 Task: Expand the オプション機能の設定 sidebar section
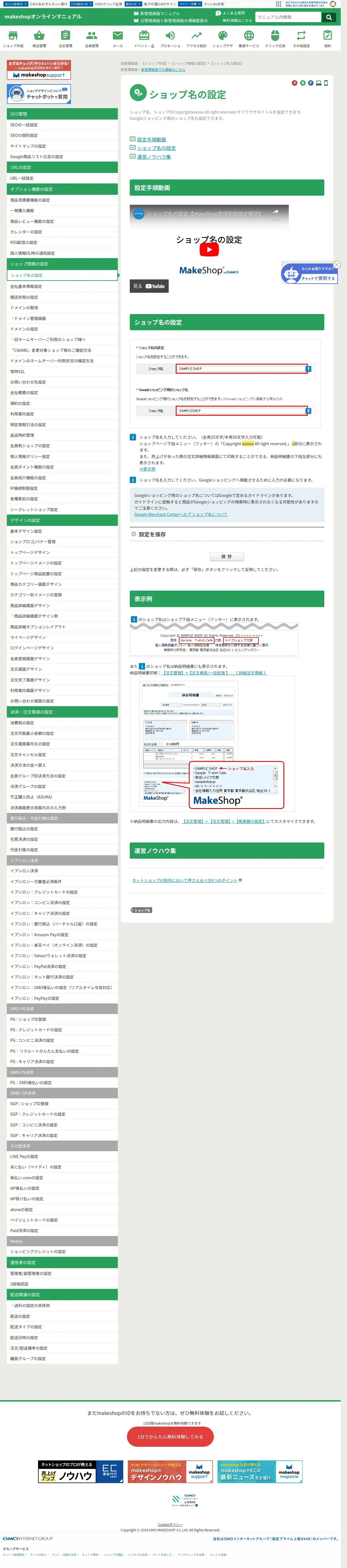tap(62, 189)
